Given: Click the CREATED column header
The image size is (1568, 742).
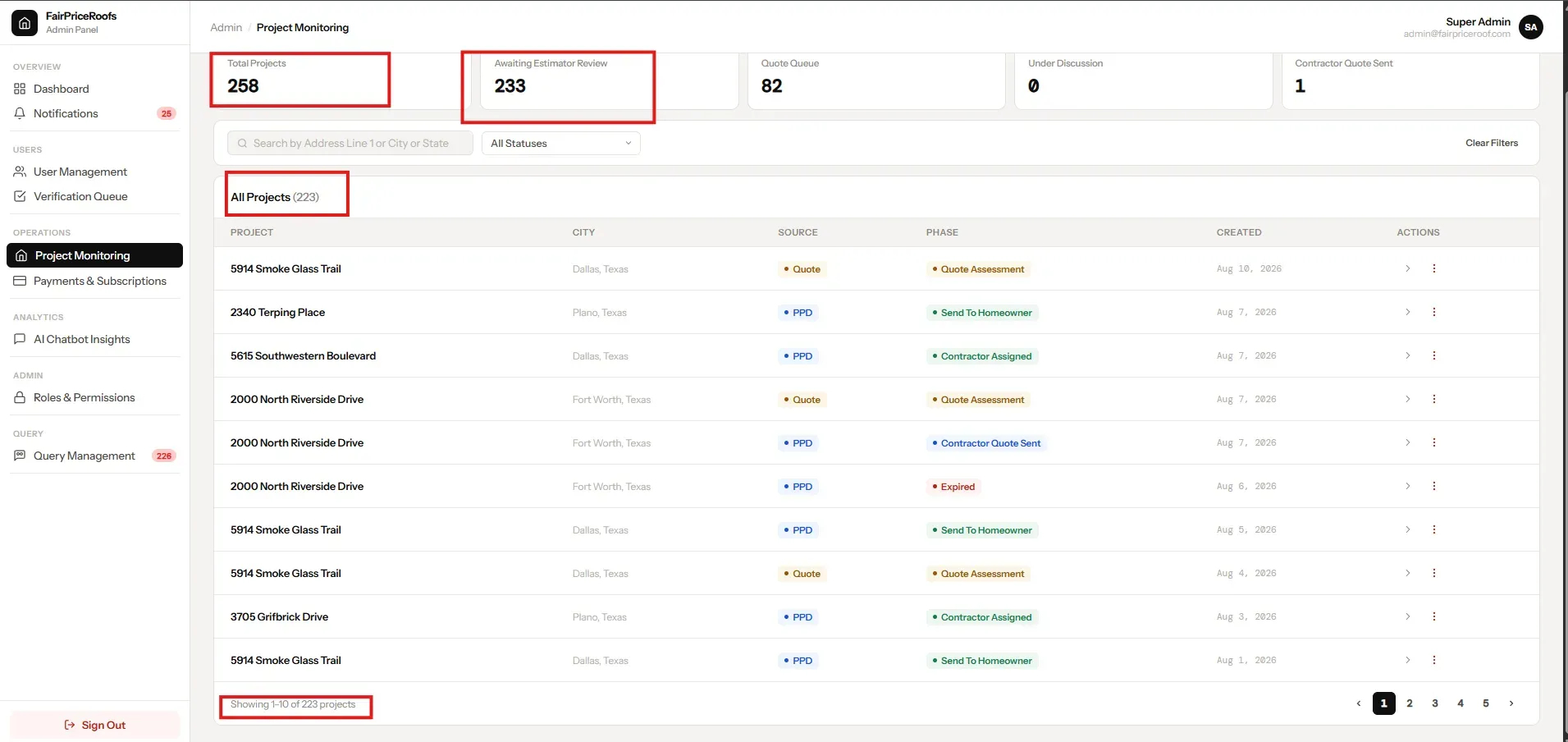Looking at the screenshot, I should pos(1239,232).
